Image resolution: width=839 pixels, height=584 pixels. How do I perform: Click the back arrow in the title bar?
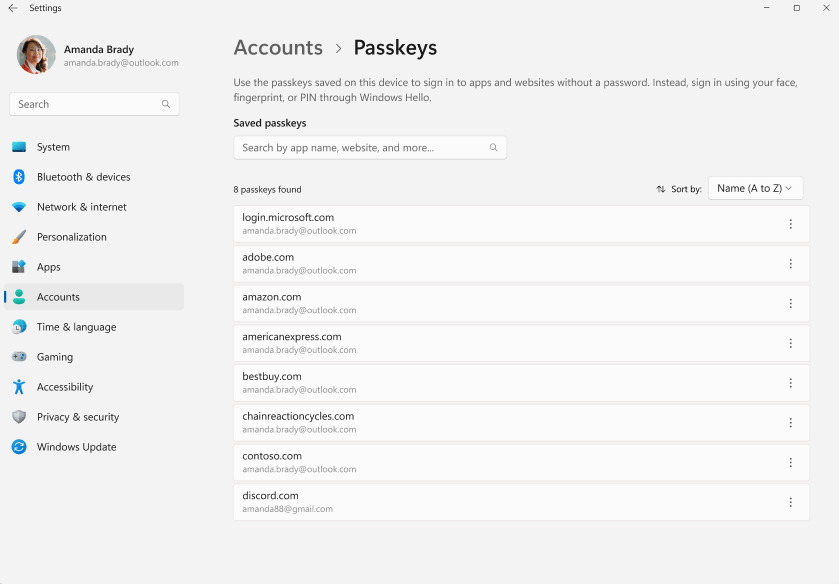[x=12, y=8]
